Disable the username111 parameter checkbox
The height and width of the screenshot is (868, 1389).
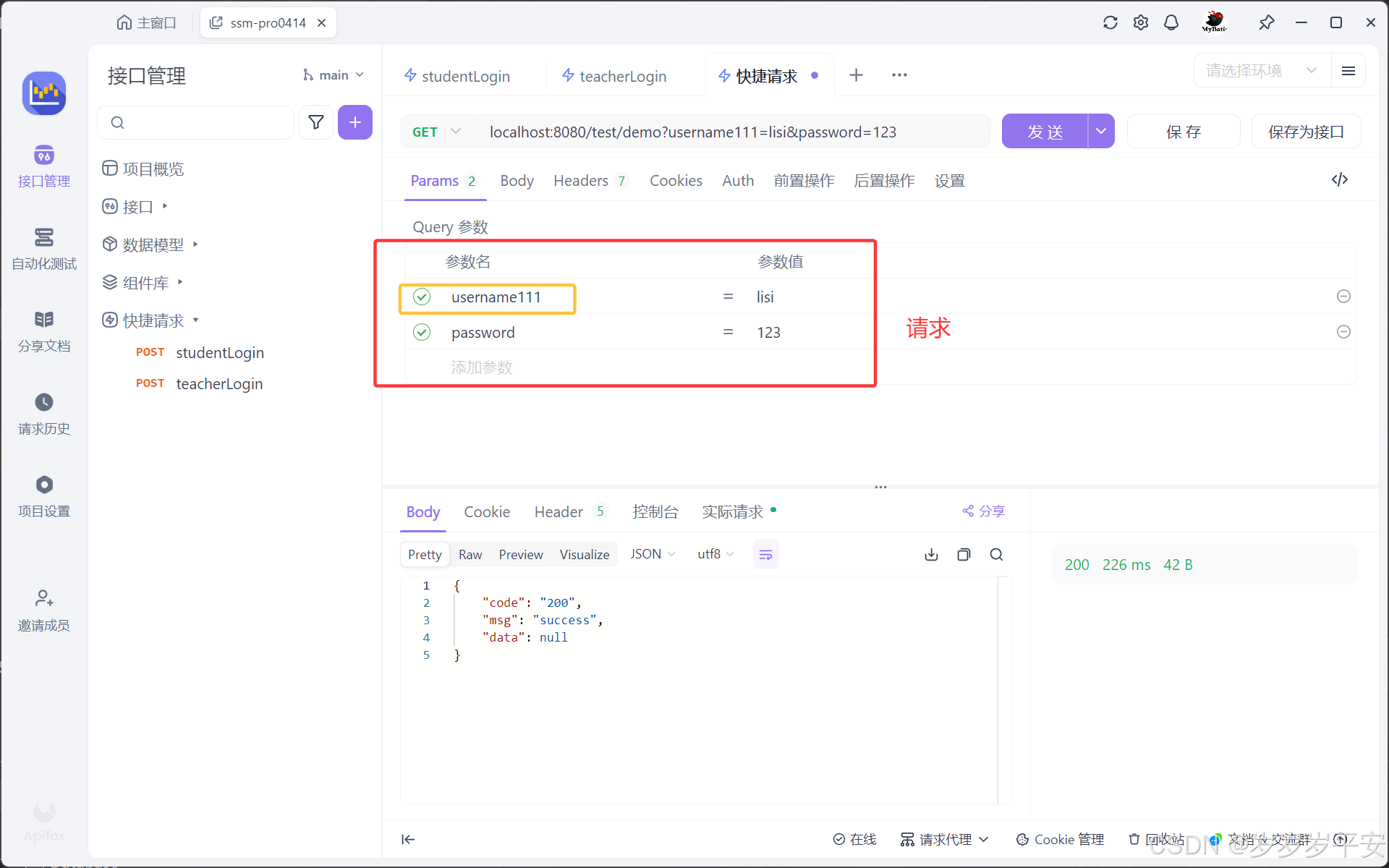[x=422, y=297]
